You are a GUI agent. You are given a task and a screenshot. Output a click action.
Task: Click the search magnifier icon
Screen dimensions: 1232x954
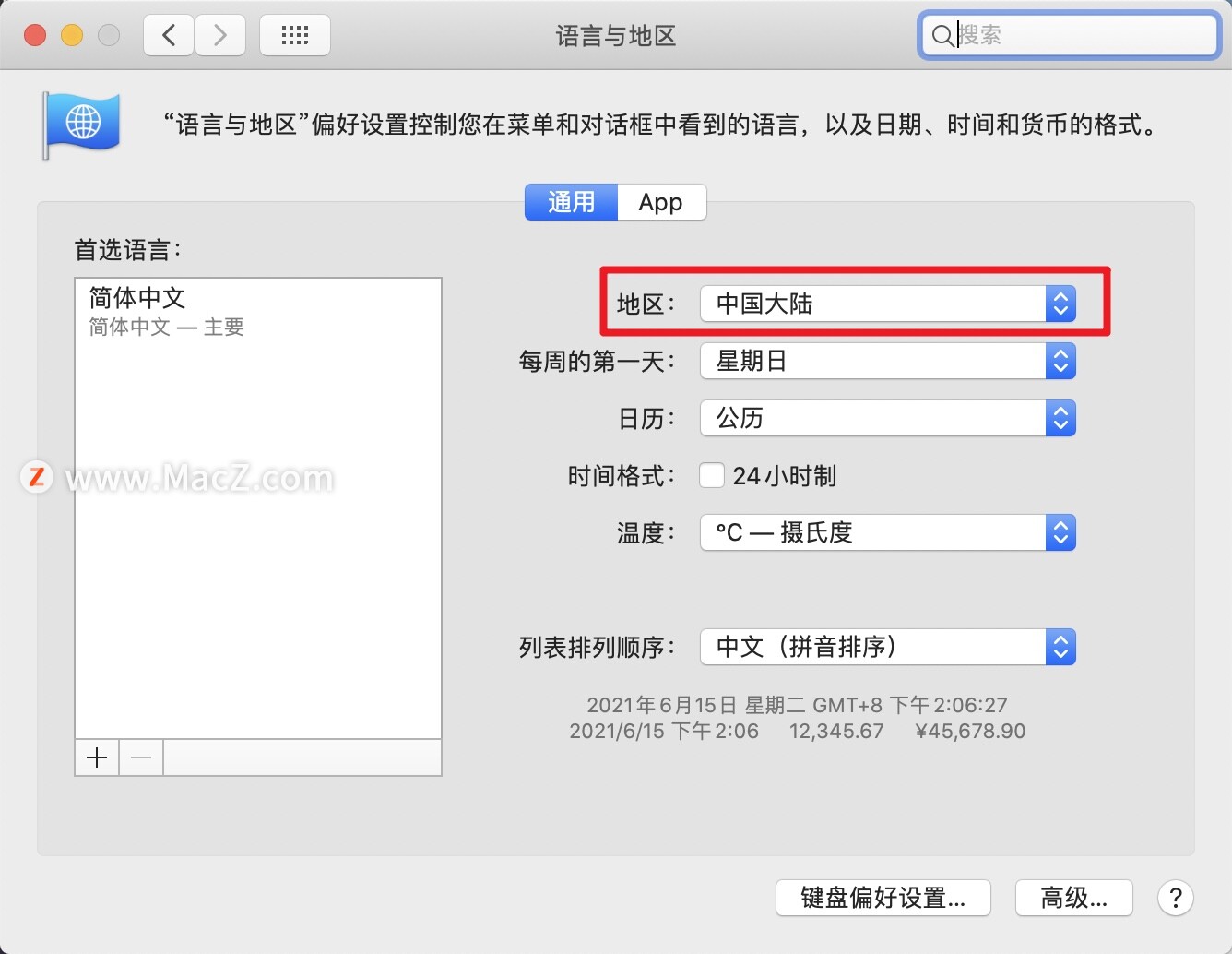(x=942, y=36)
